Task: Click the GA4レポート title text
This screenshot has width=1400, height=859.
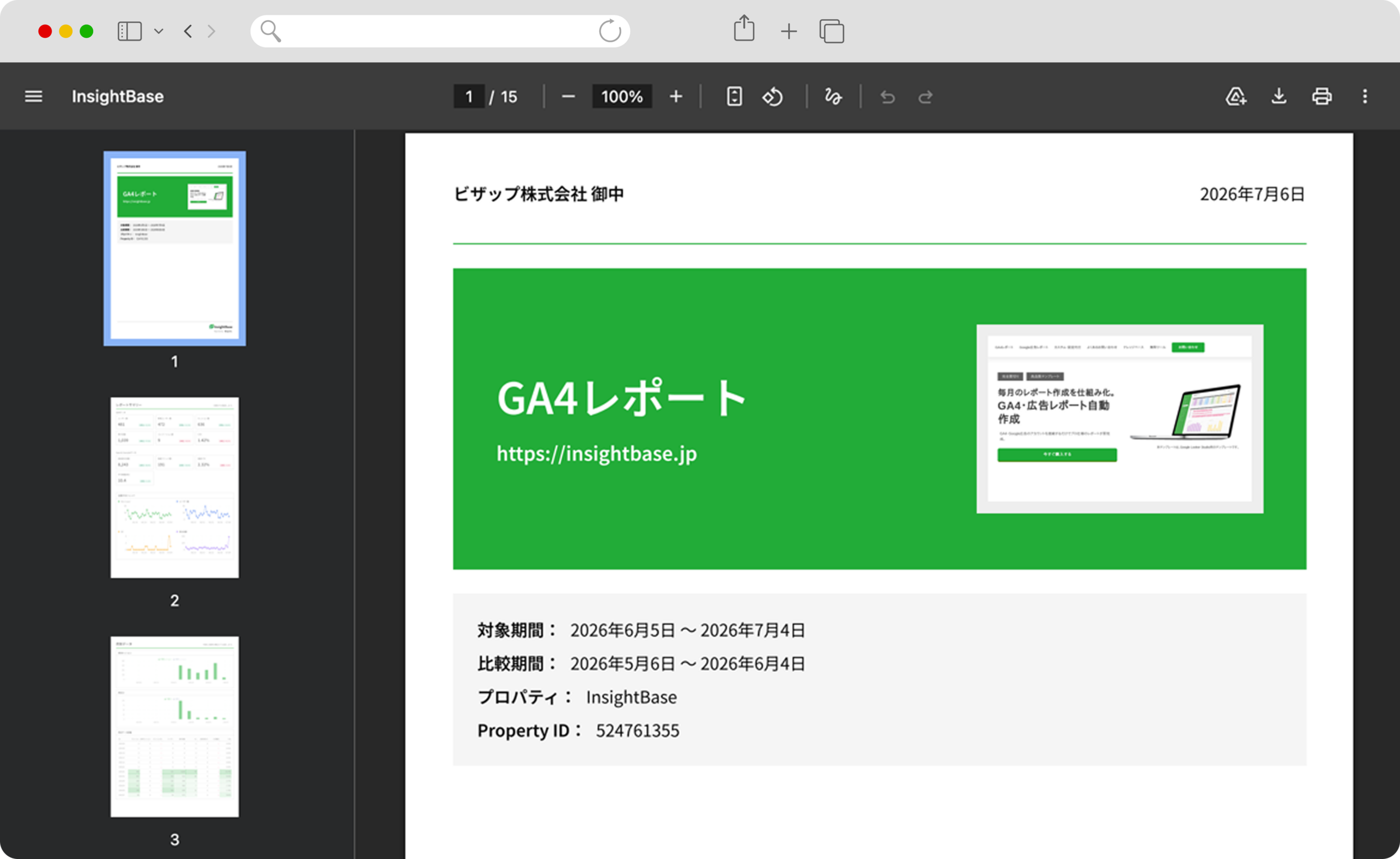Action: point(622,398)
